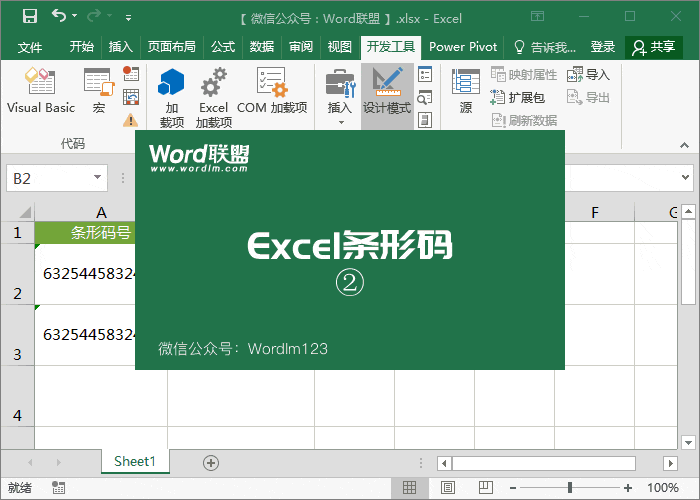Click the 登录 sign-in link
The width and height of the screenshot is (700, 500).
point(603,47)
